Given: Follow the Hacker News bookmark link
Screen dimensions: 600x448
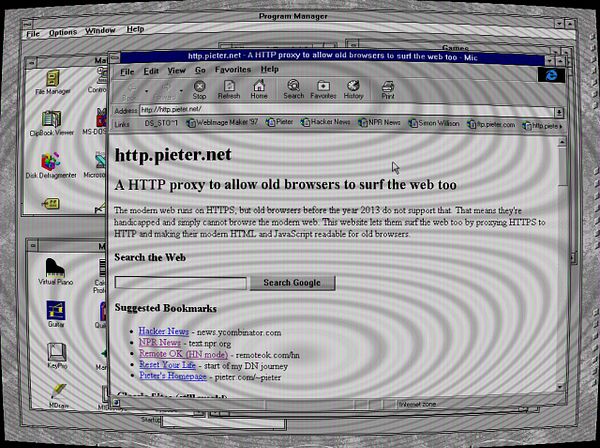Looking at the screenshot, I should [x=163, y=331].
